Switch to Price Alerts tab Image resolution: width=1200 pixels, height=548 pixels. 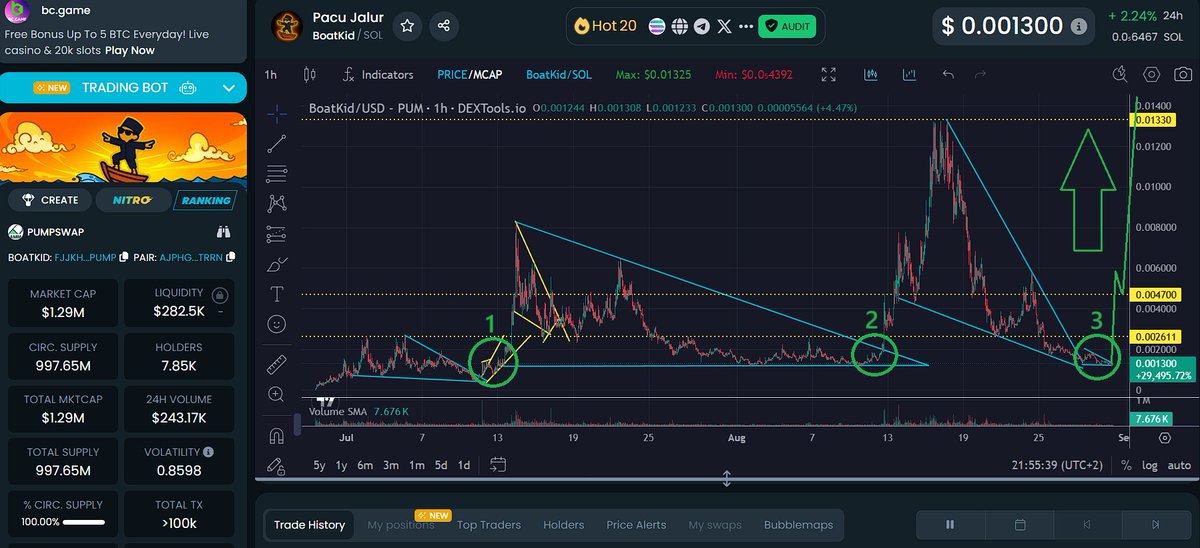(636, 525)
